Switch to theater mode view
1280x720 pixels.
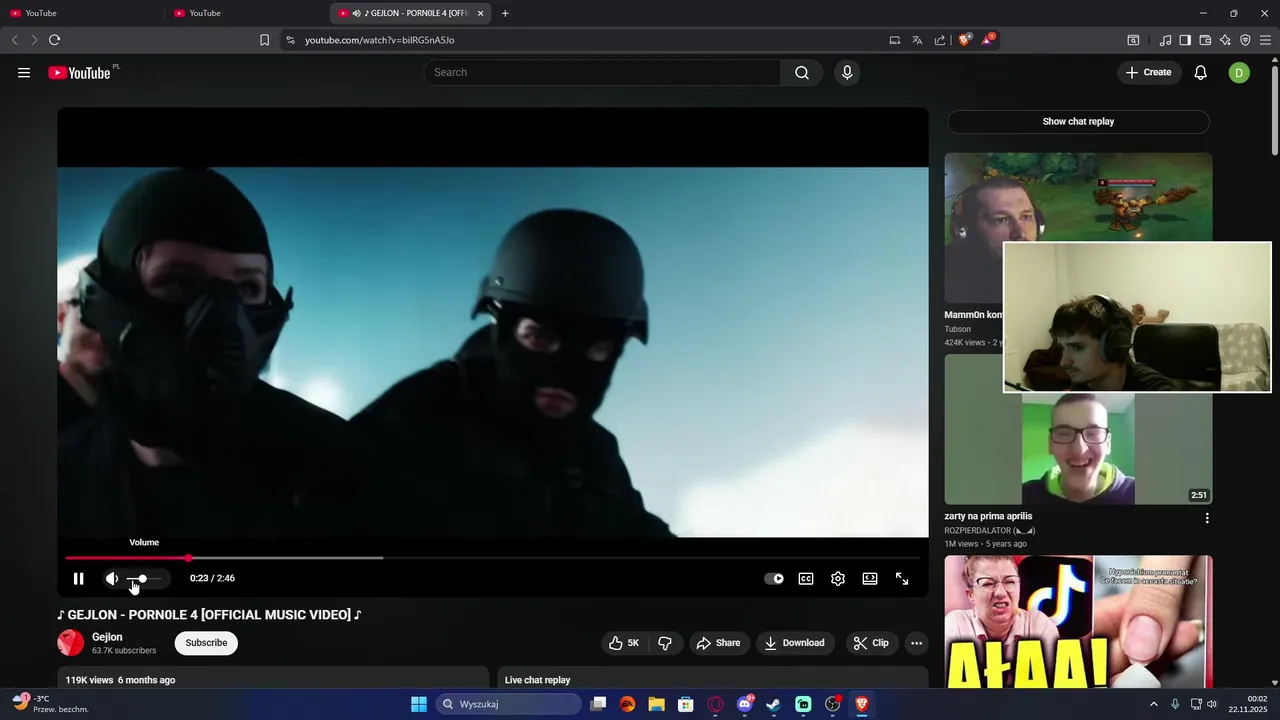pyautogui.click(x=870, y=578)
